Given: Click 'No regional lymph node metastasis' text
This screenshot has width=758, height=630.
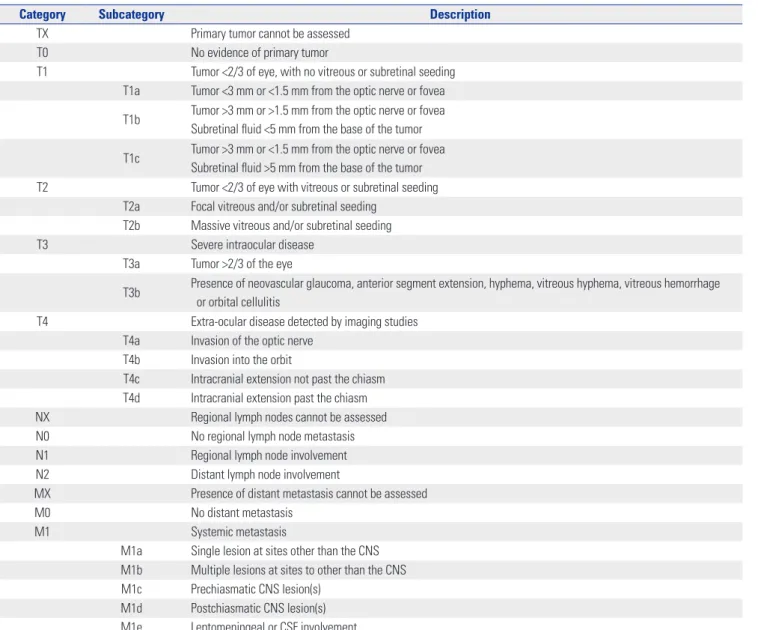Looking at the screenshot, I should (x=273, y=436).
